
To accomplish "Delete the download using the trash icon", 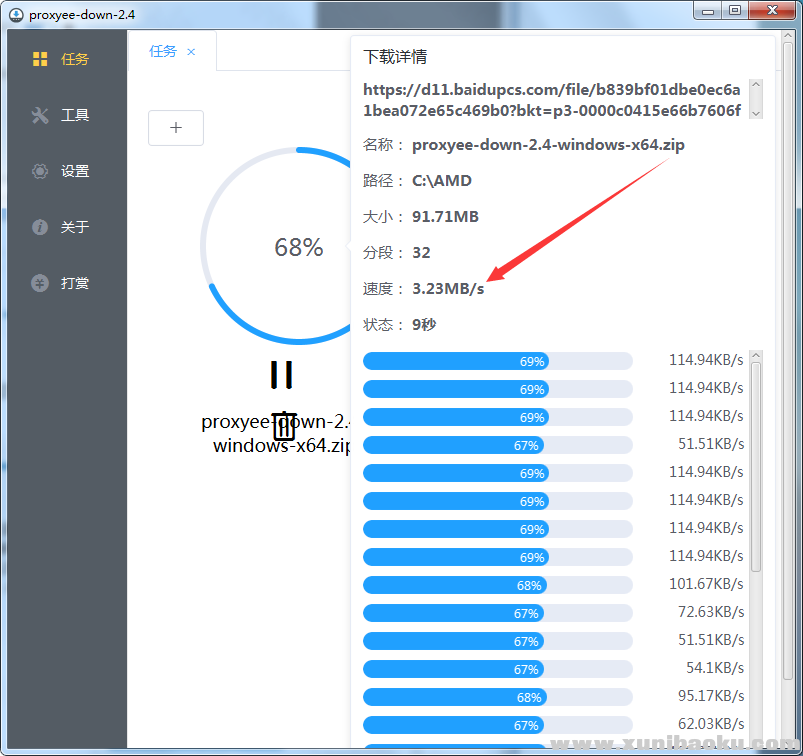I will pos(284,426).
